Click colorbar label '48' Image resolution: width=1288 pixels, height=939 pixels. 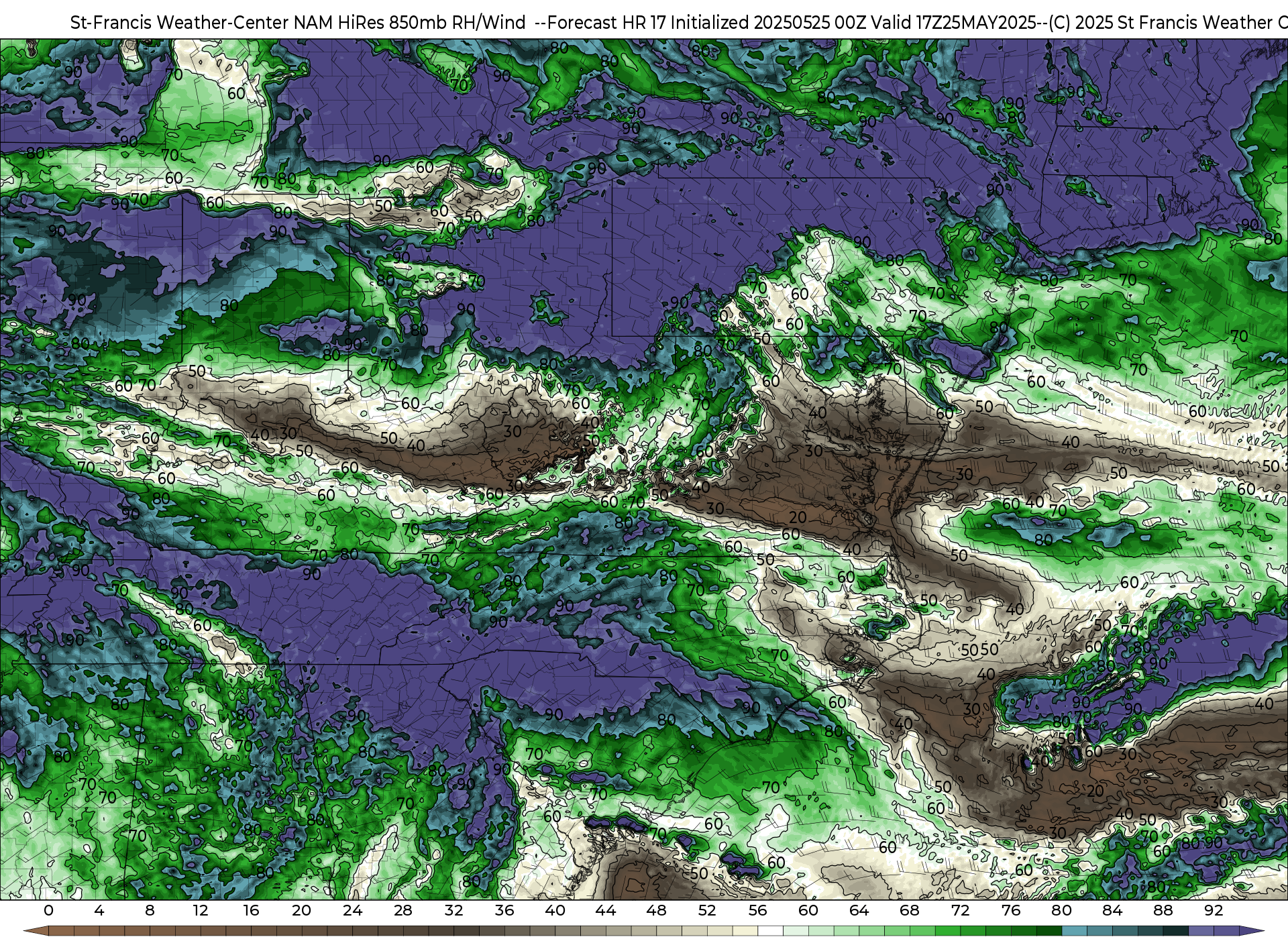[656, 910]
